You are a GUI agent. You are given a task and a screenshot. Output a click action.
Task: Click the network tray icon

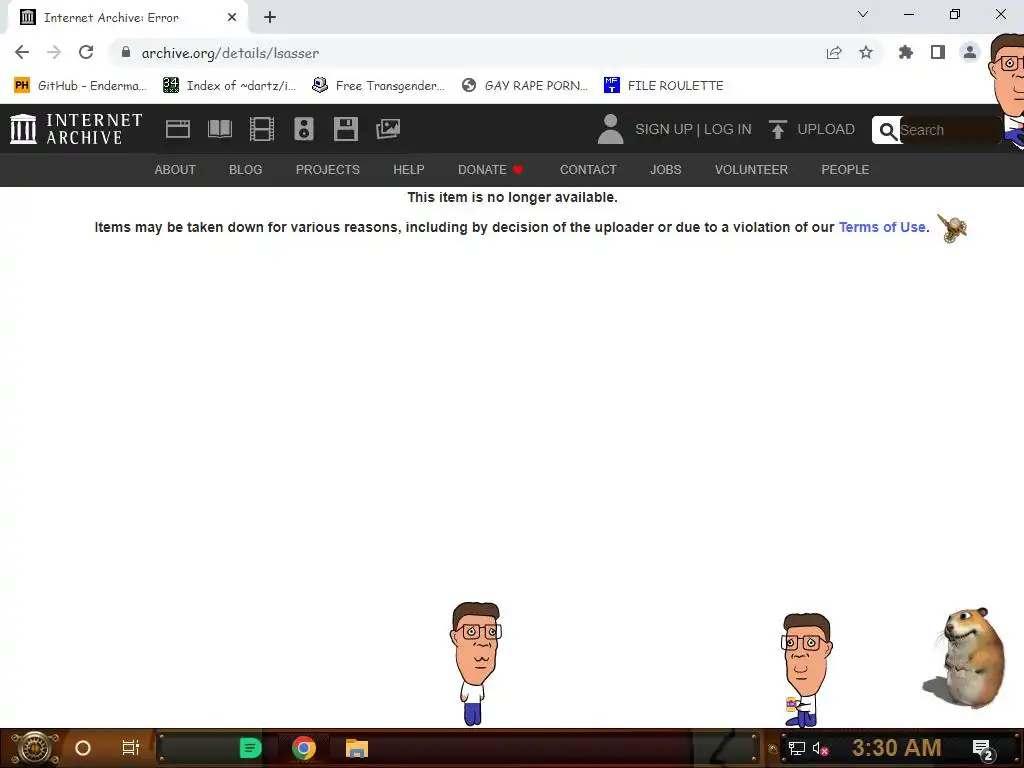click(x=796, y=748)
